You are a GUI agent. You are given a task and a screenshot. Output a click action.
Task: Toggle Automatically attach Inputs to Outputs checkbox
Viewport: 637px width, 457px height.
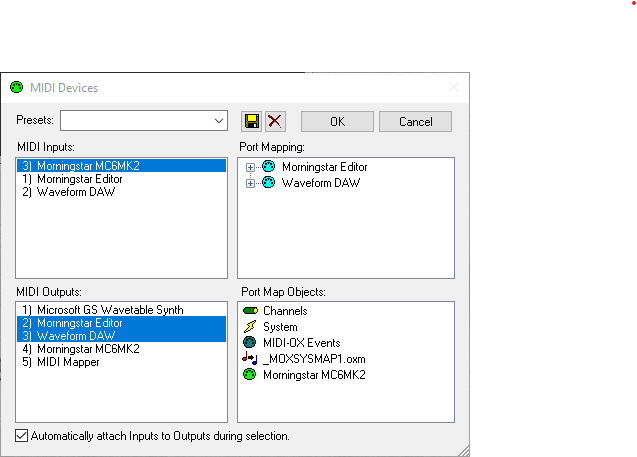(22, 436)
